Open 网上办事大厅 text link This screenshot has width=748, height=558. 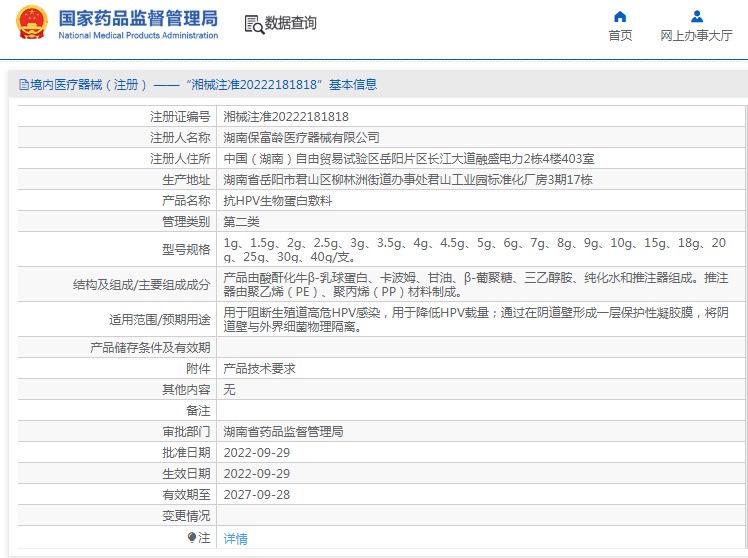(x=696, y=35)
